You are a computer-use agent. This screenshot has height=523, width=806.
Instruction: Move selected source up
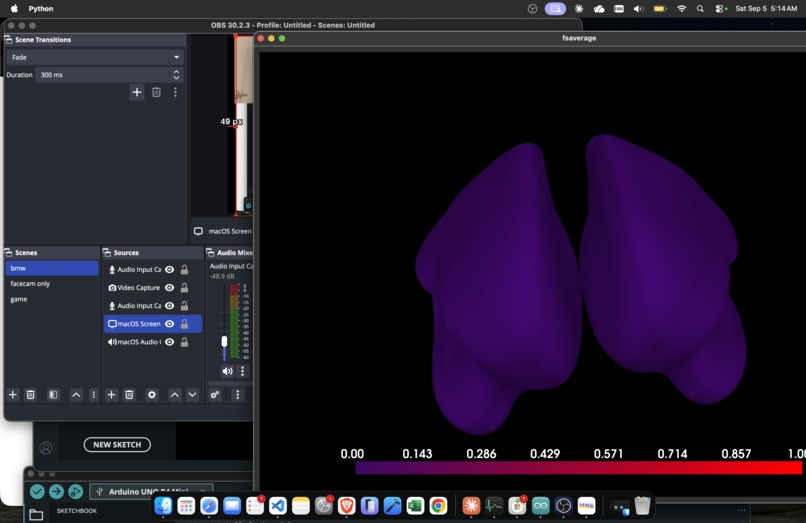point(175,394)
